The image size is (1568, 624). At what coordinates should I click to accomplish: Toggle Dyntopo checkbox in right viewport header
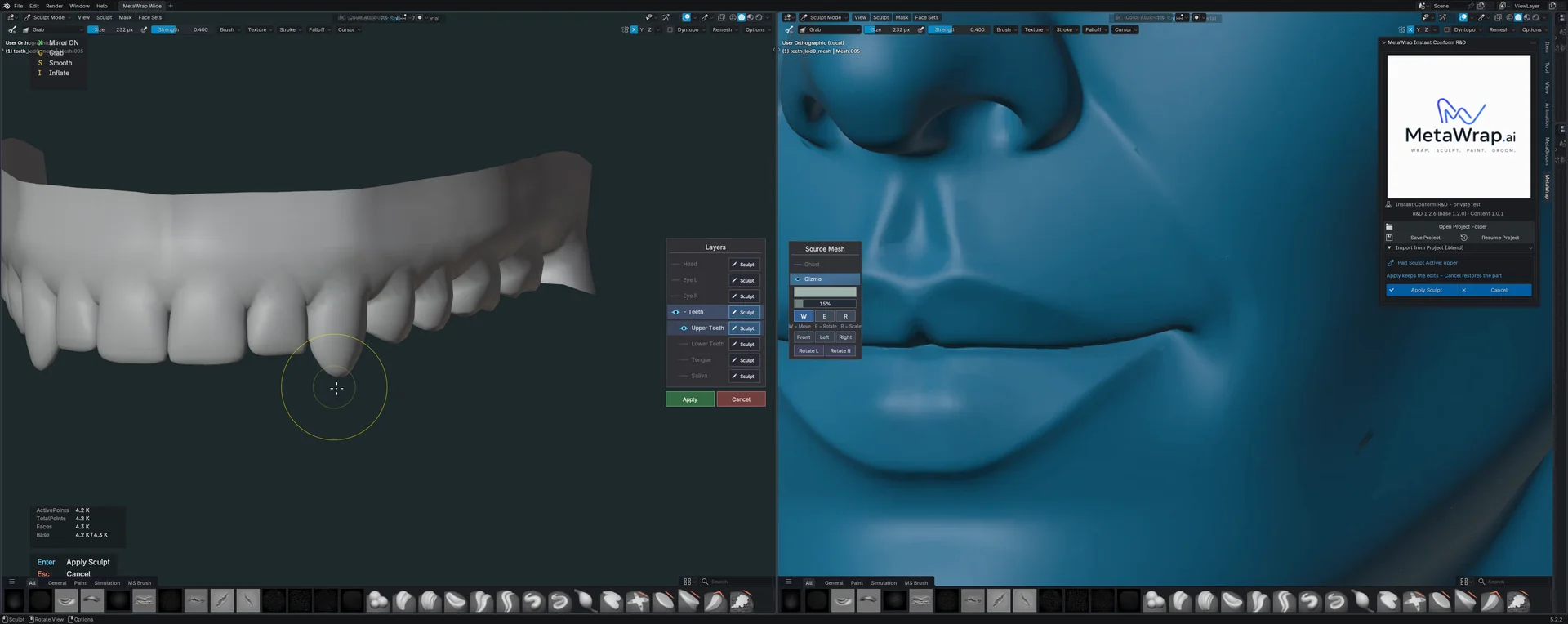point(1446,29)
